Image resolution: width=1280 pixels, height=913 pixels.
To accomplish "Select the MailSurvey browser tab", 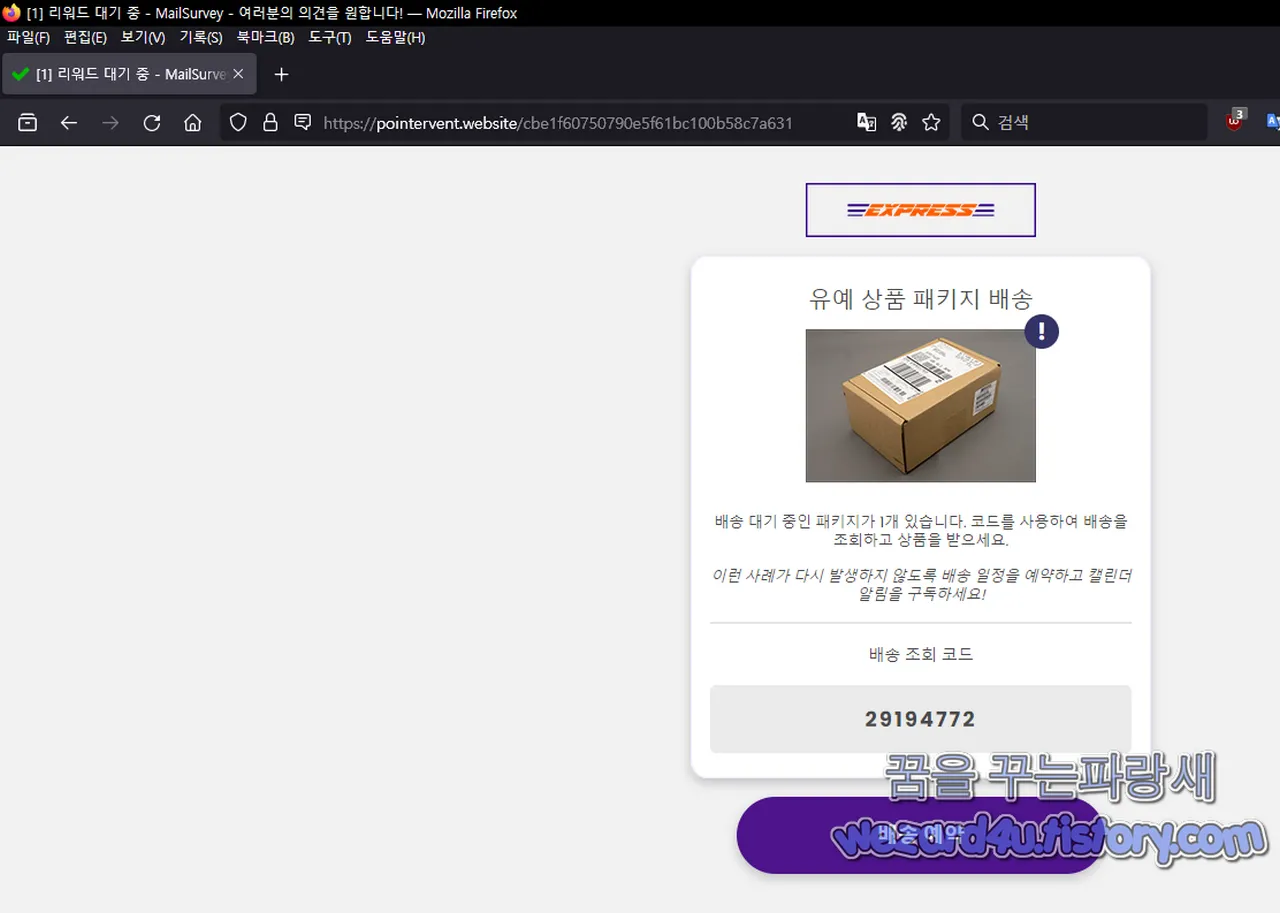I will (x=130, y=74).
